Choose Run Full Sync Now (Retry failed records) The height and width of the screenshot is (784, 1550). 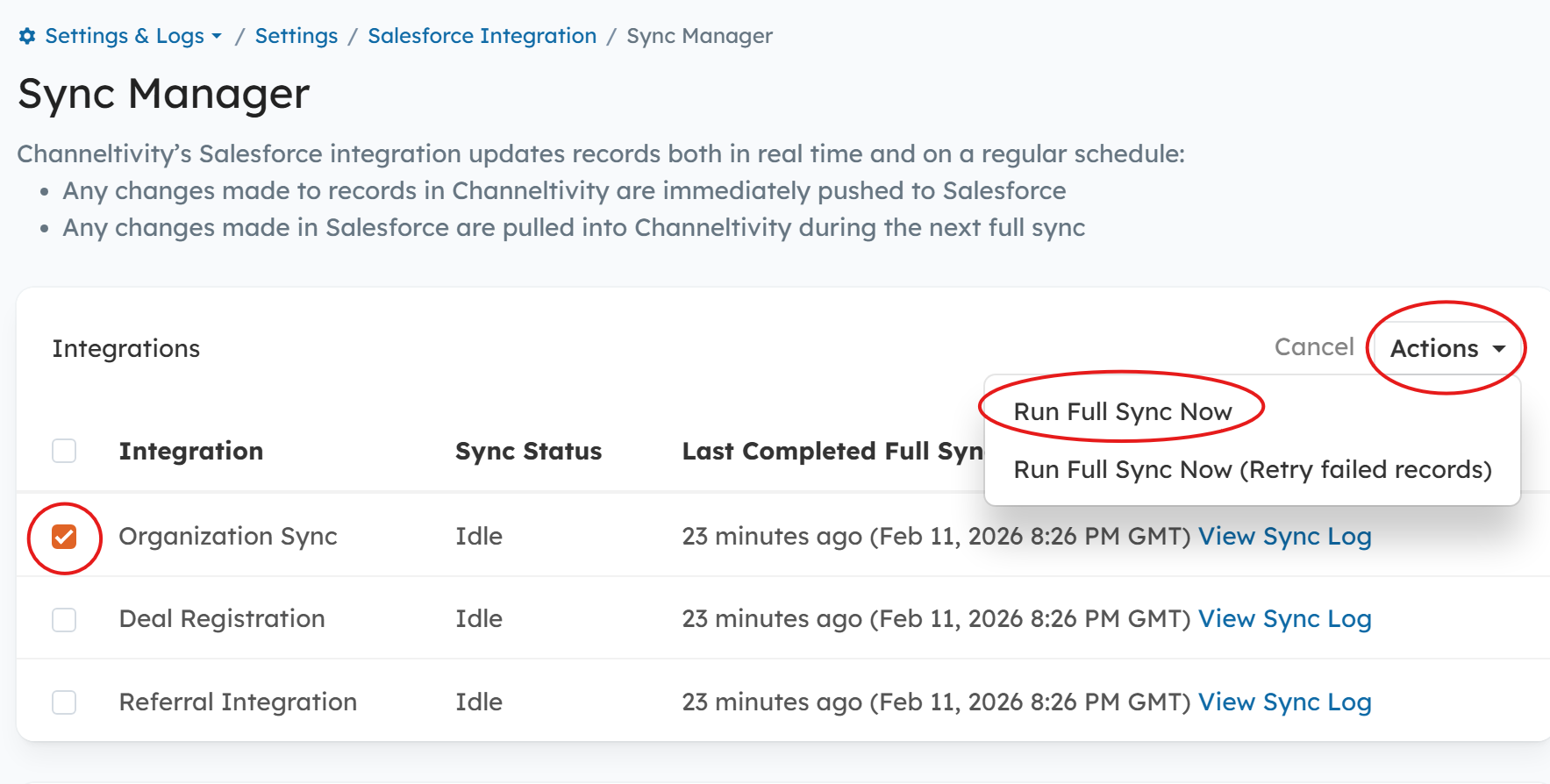click(x=1252, y=469)
